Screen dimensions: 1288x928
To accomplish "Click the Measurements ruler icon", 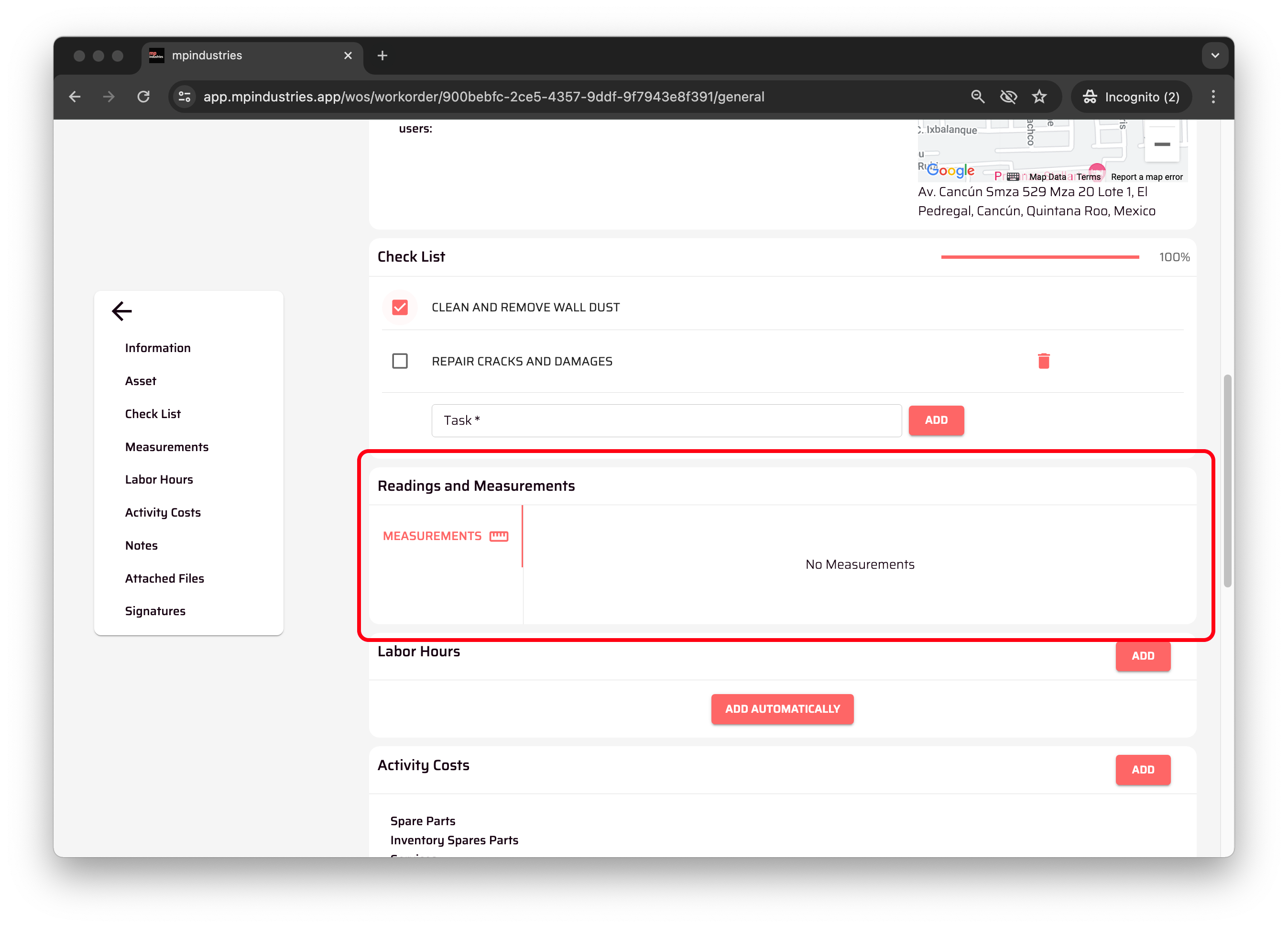I will [499, 536].
